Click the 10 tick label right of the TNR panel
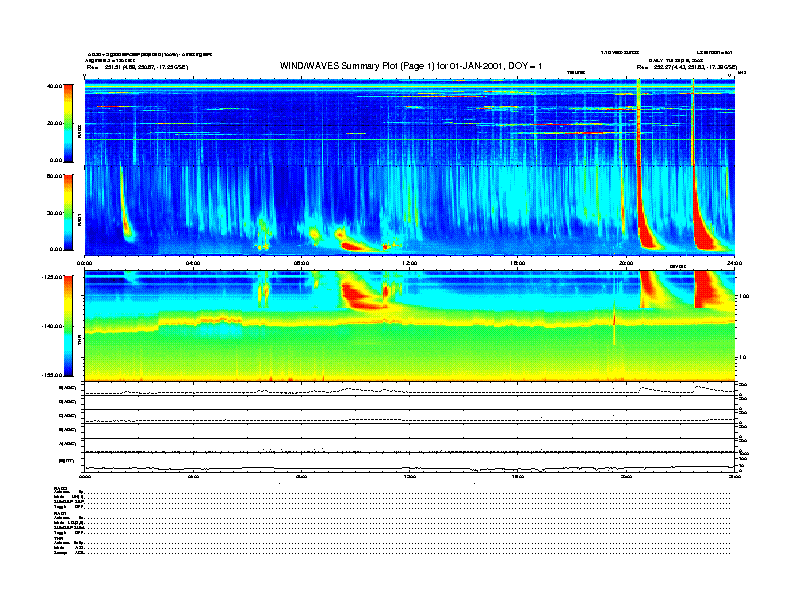The width and height of the screenshot is (792, 612). 742,358
